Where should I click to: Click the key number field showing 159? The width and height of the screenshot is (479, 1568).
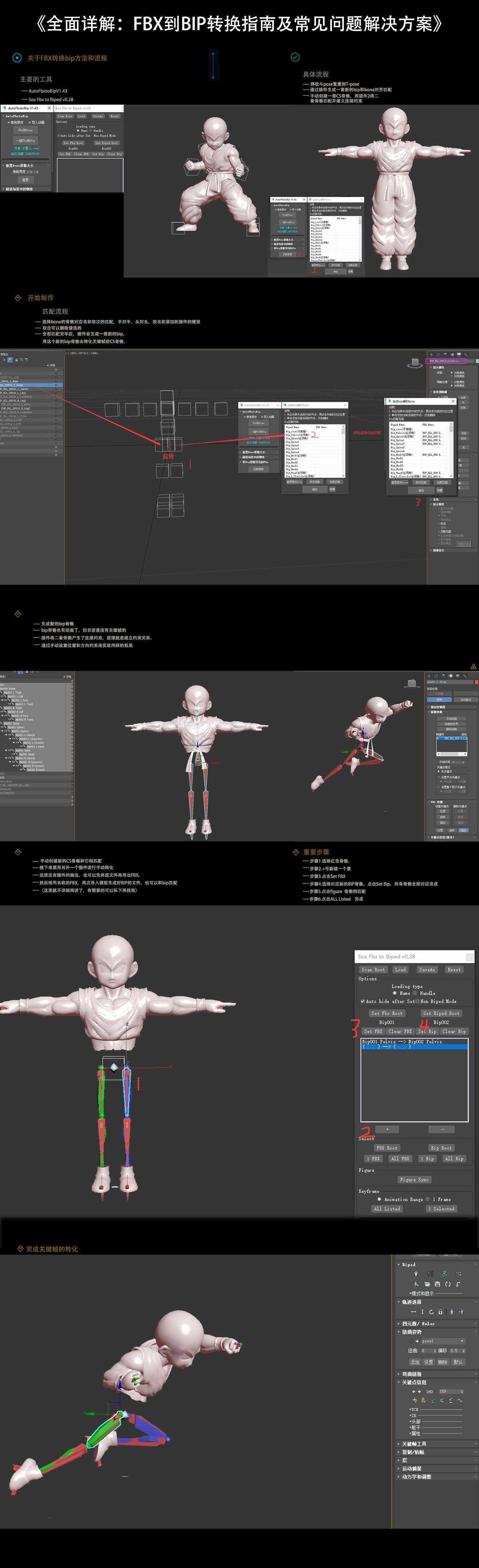pyautogui.click(x=451, y=1392)
